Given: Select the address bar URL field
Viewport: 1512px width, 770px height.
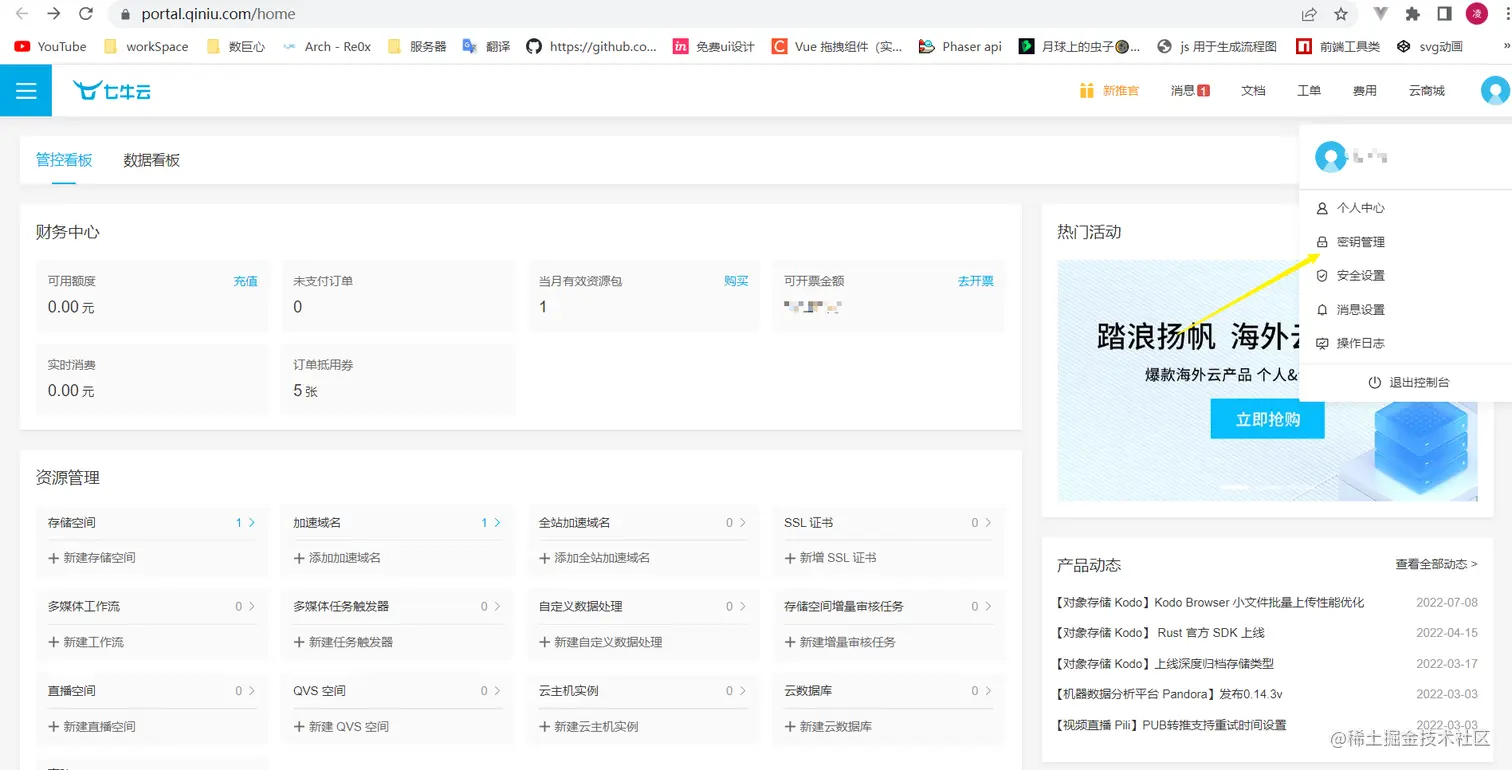Looking at the screenshot, I should [700, 15].
